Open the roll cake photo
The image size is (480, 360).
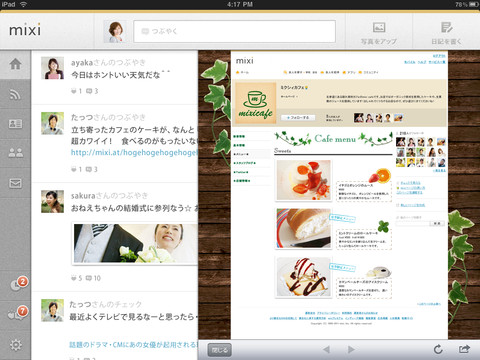coord(304,229)
